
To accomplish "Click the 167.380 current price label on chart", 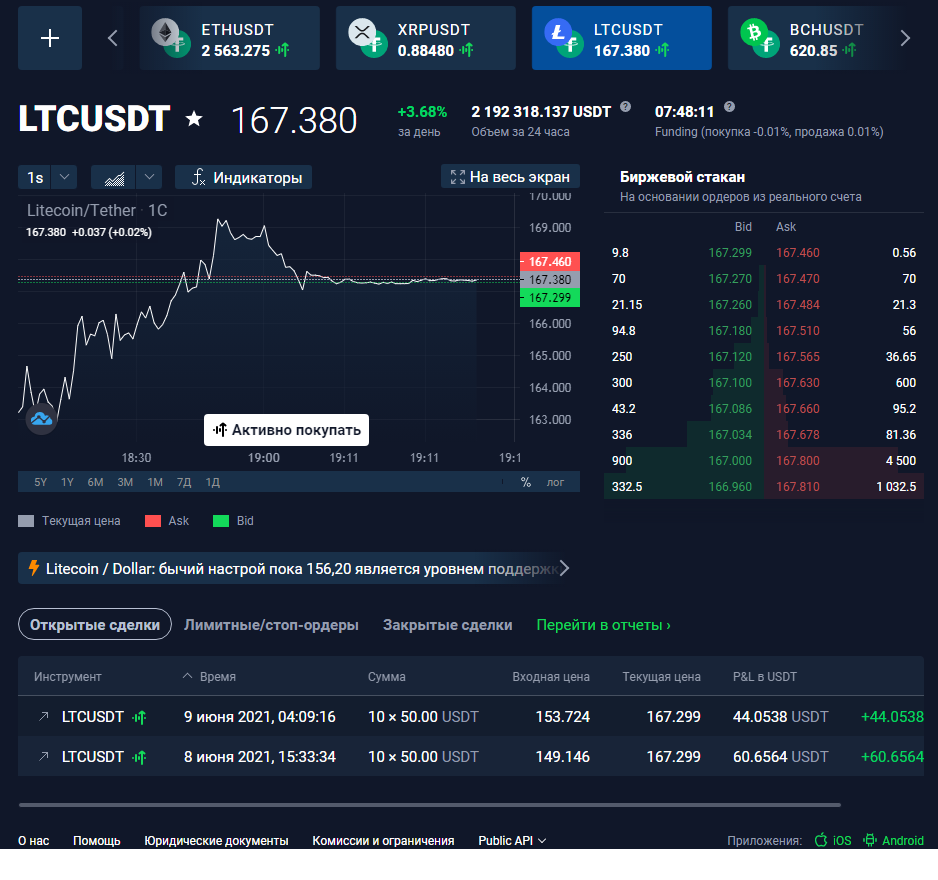I will coord(550,279).
